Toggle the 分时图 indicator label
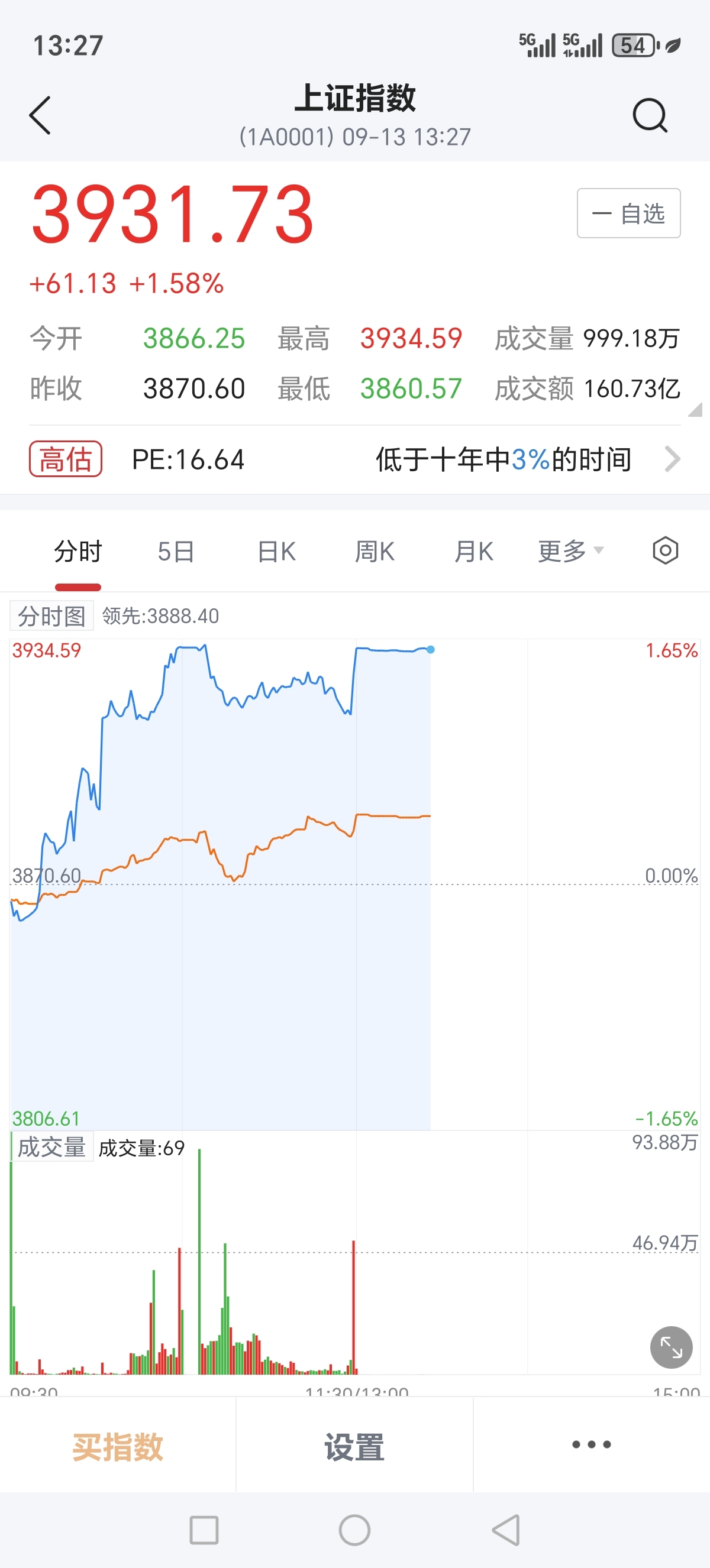Viewport: 710px width, 1568px height. point(51,616)
